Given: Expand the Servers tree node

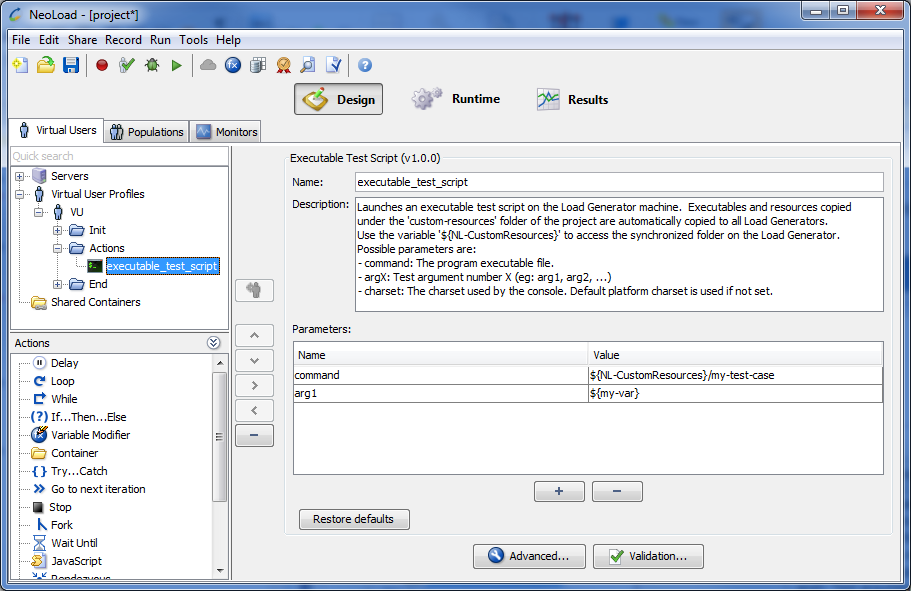Looking at the screenshot, I should (x=19, y=176).
